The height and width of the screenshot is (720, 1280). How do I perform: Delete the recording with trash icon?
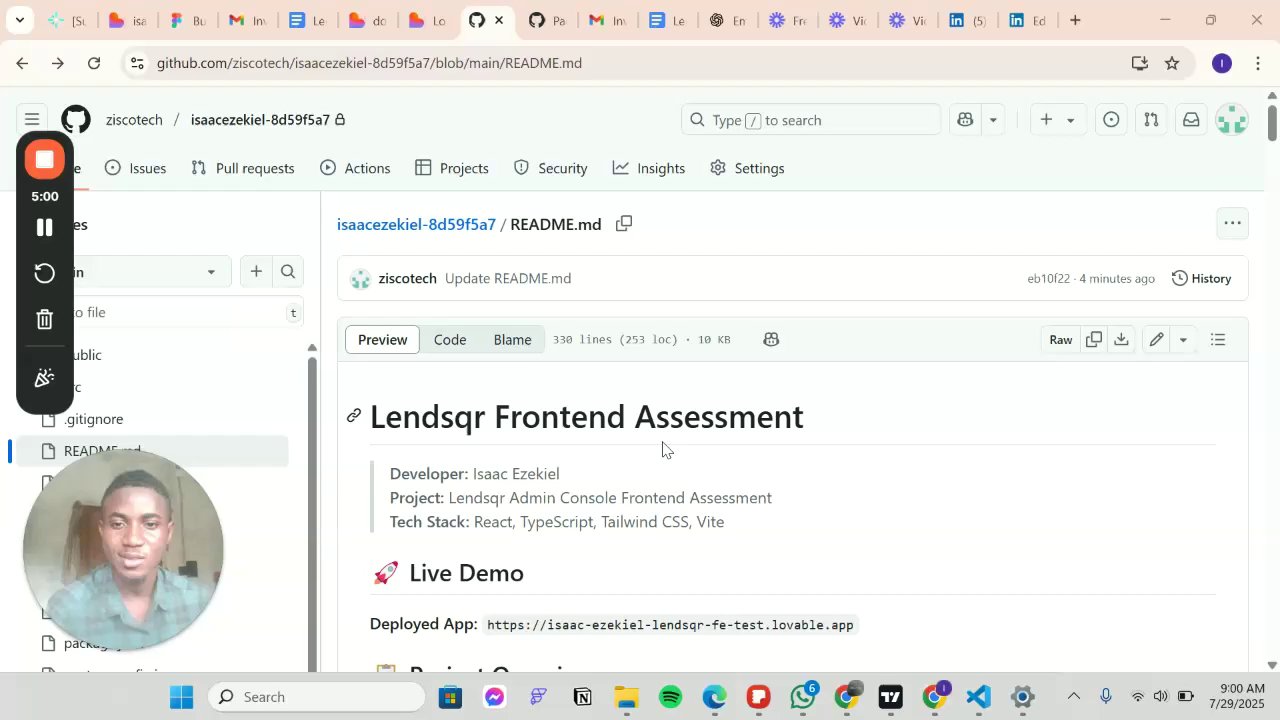(x=44, y=320)
